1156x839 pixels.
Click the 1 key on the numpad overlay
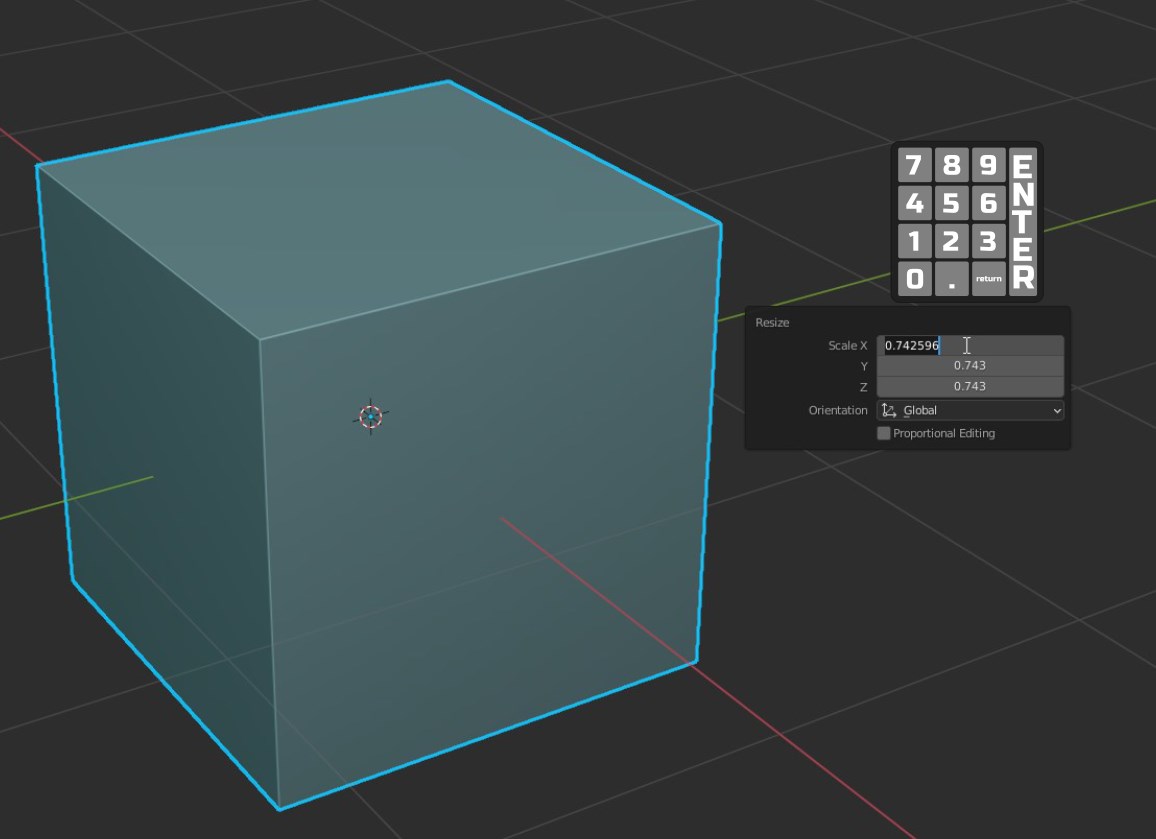click(914, 241)
